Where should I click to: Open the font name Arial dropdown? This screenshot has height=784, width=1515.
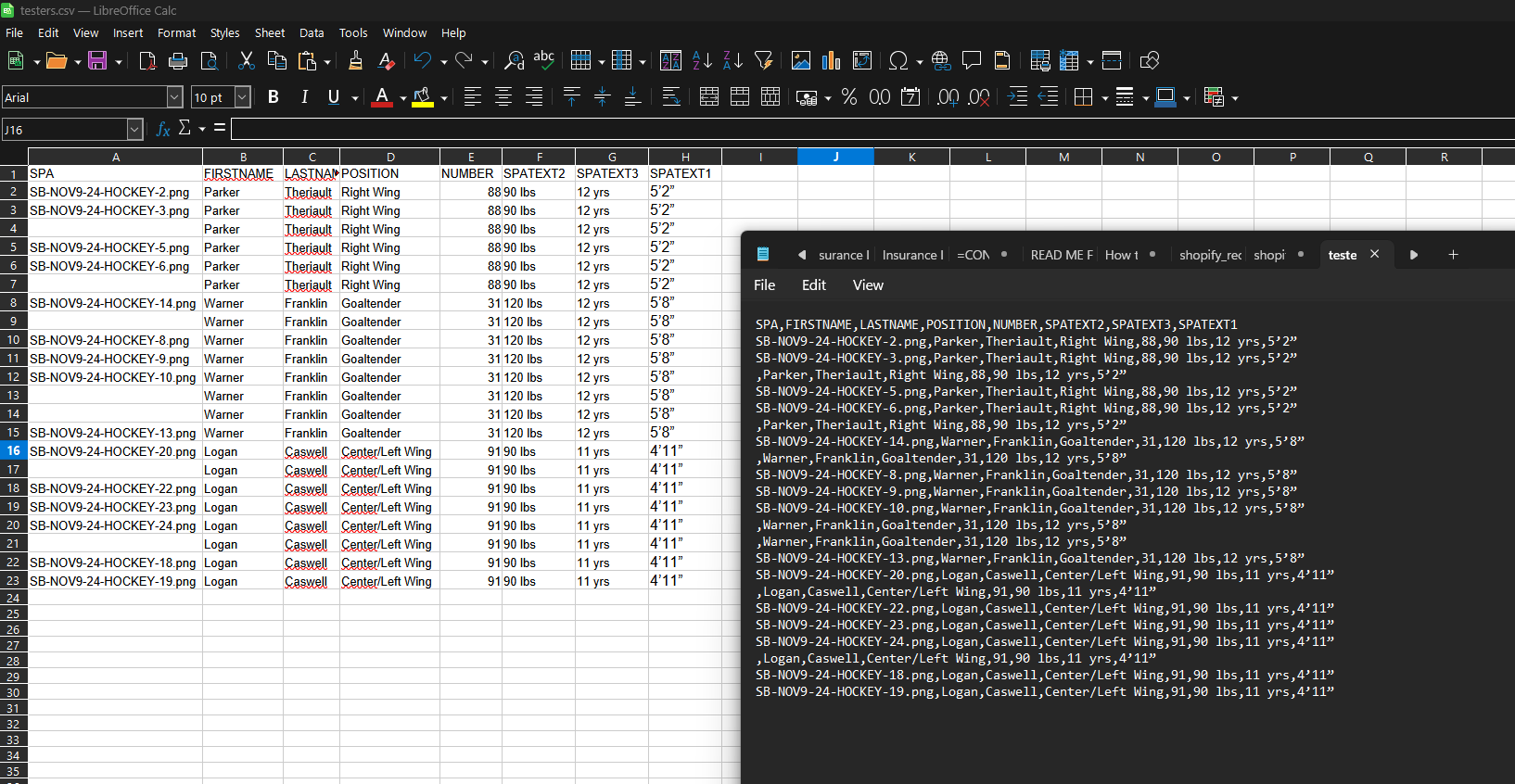coord(174,97)
